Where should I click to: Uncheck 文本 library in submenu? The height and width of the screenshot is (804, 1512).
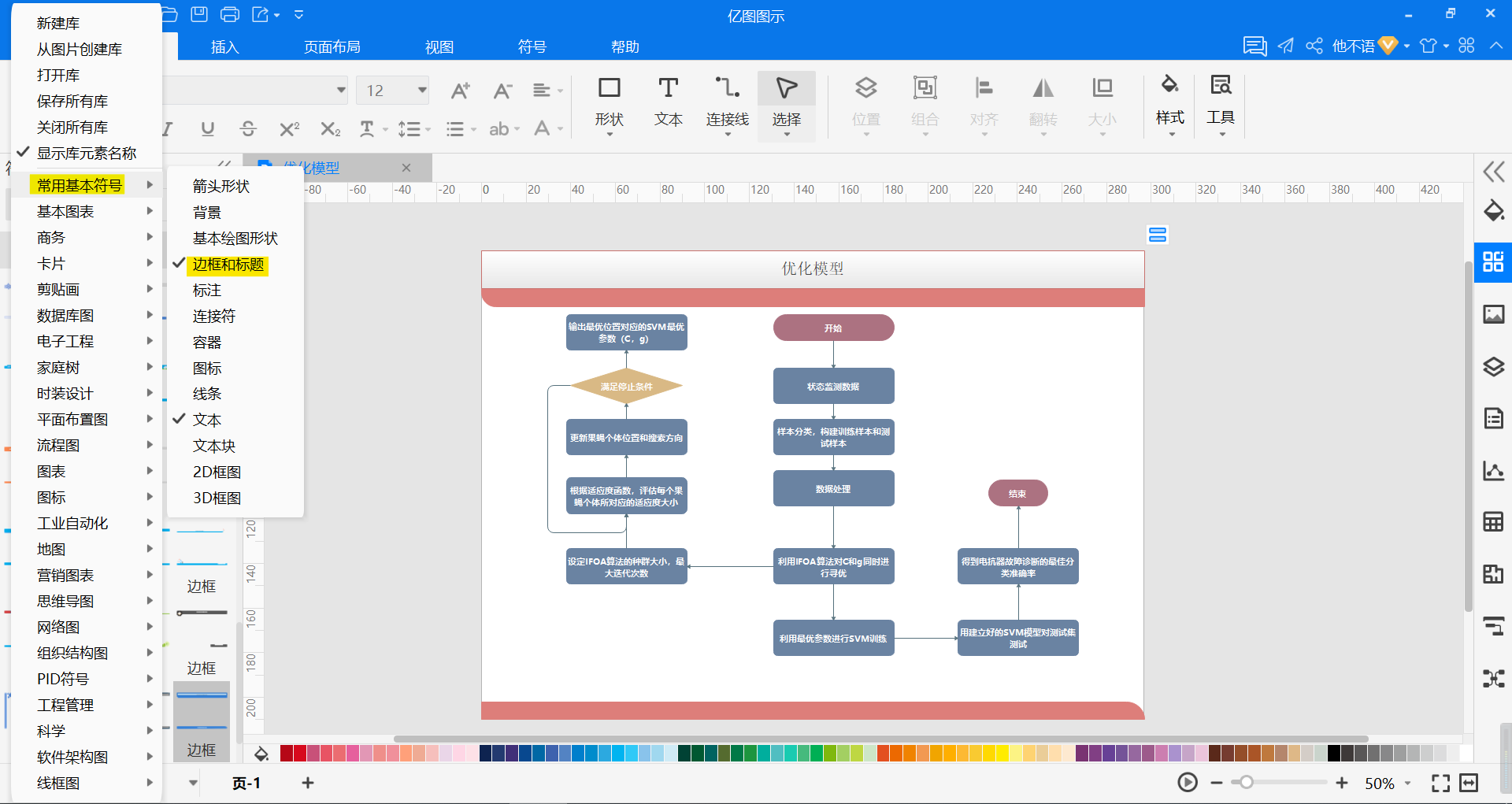(x=207, y=420)
